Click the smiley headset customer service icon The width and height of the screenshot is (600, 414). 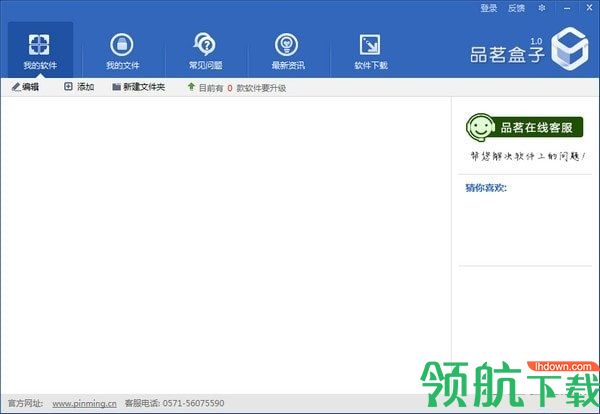pos(479,127)
